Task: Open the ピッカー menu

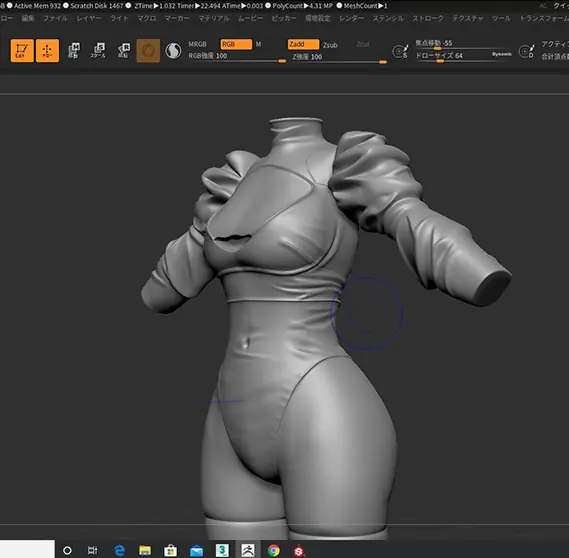Action: 284,18
